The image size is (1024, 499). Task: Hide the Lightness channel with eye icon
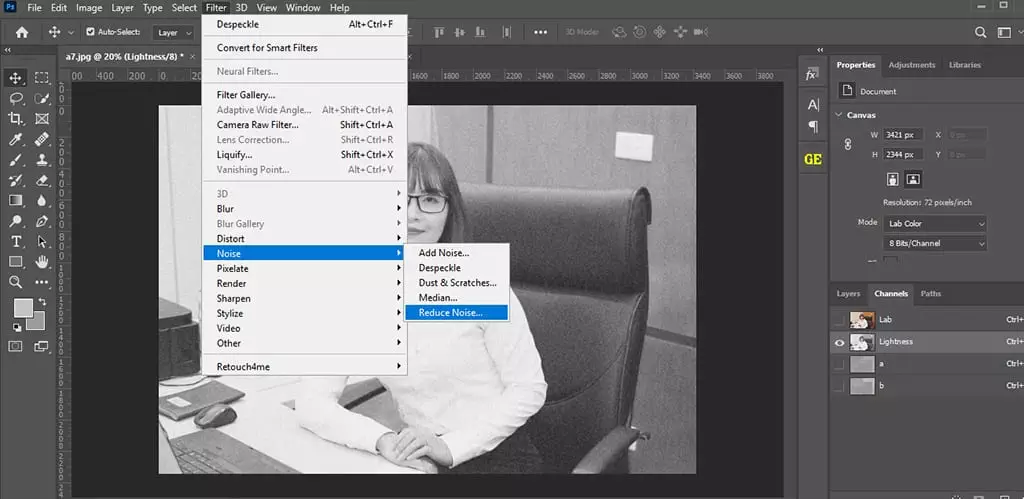coord(838,342)
